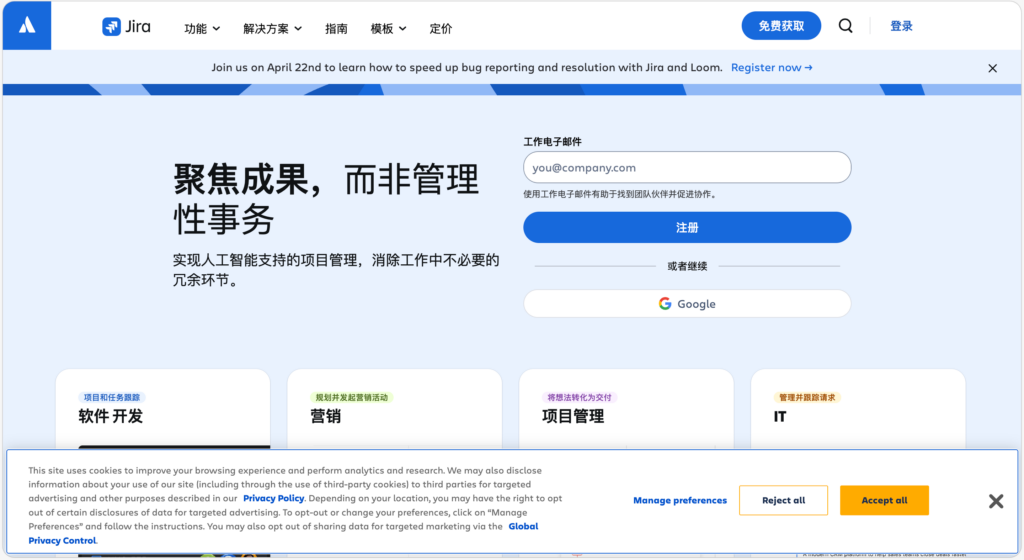Click the blue 注册 button

(687, 227)
